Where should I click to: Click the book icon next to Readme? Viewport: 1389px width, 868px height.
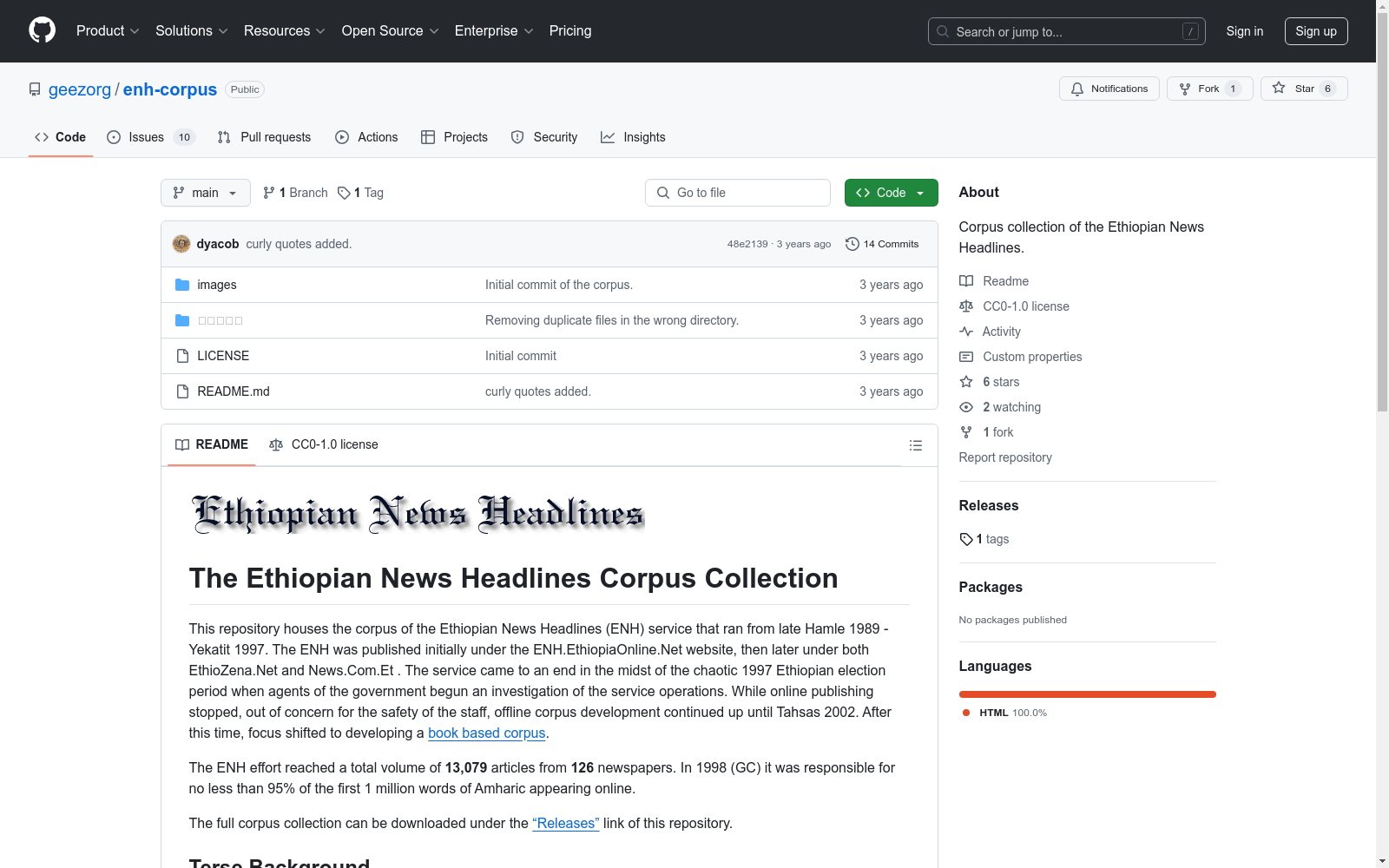(966, 281)
